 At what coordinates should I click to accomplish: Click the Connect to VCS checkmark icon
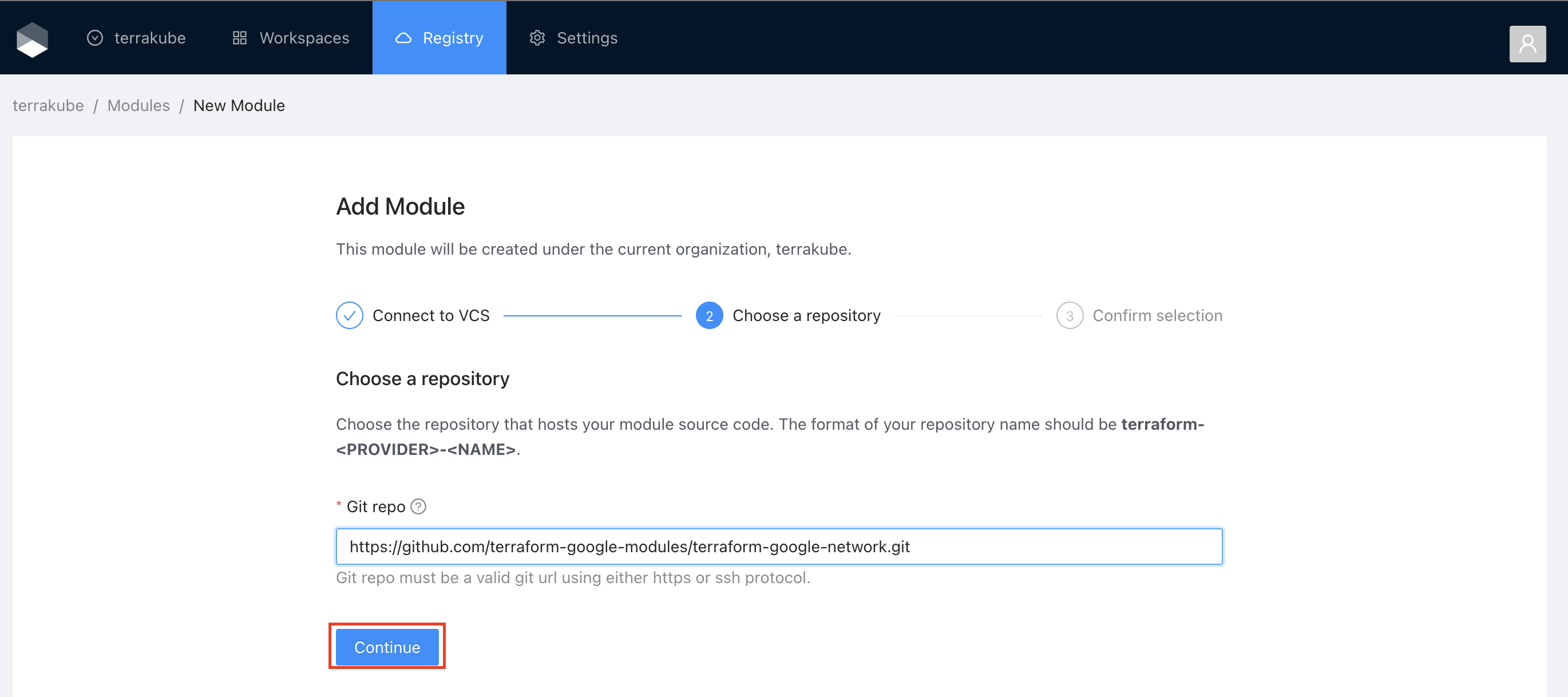[x=350, y=315]
